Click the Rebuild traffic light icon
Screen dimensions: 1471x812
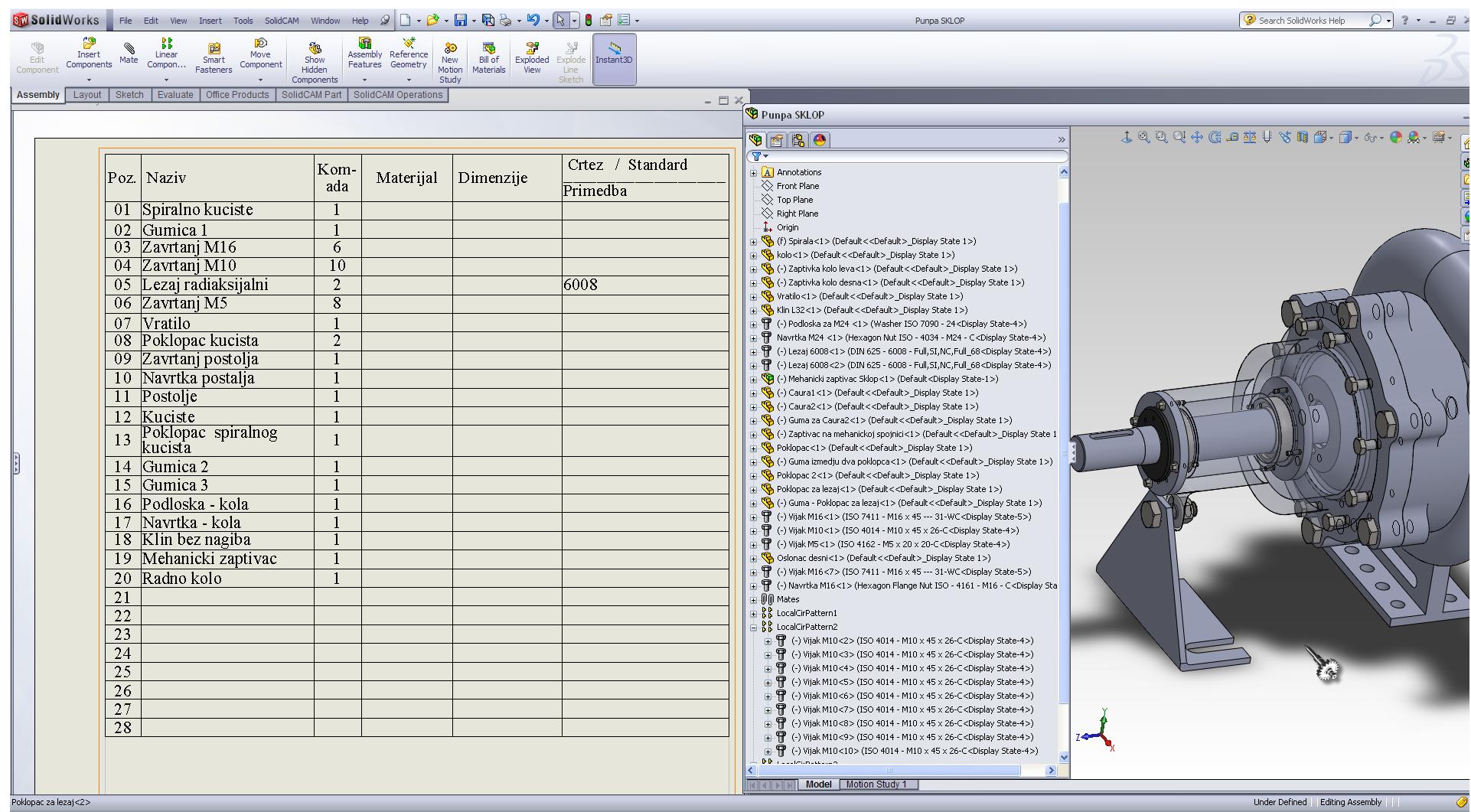click(589, 21)
